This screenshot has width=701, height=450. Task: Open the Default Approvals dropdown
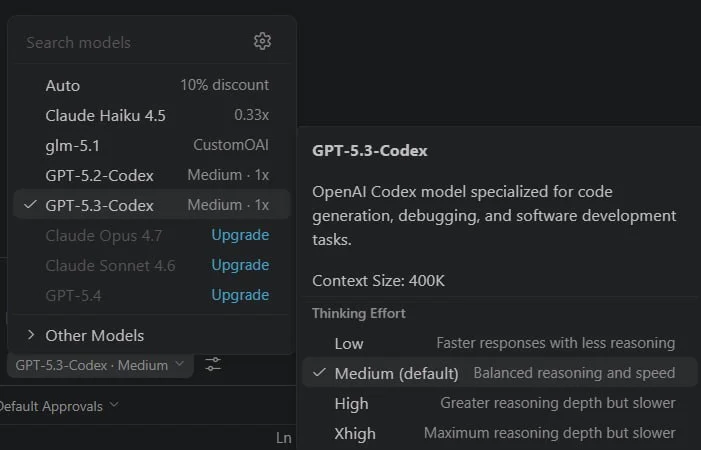58,406
